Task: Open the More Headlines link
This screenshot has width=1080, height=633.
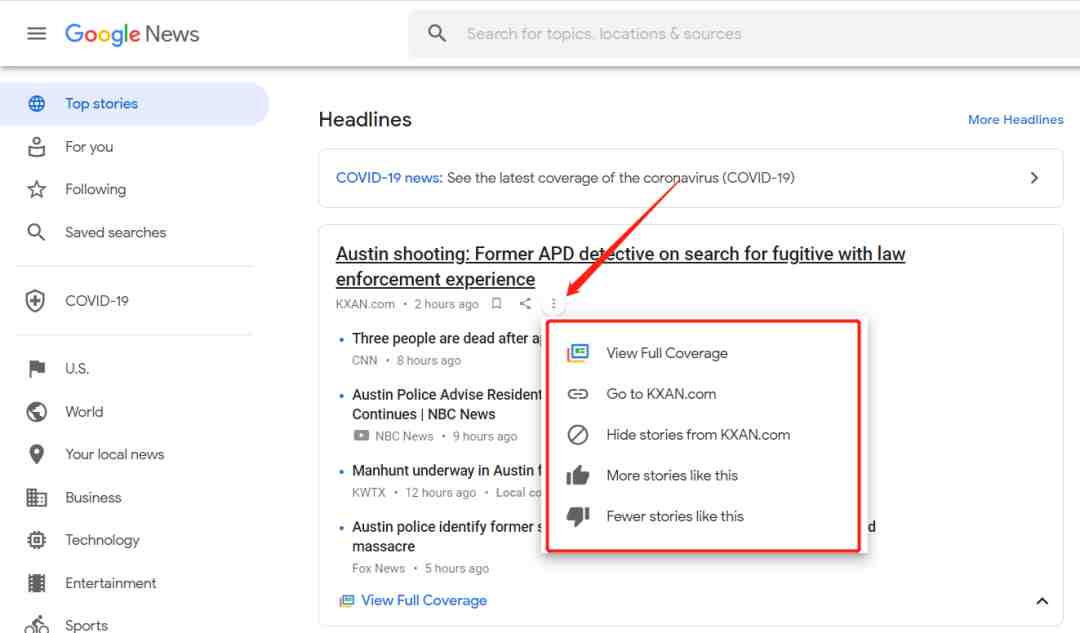Action: point(1015,120)
